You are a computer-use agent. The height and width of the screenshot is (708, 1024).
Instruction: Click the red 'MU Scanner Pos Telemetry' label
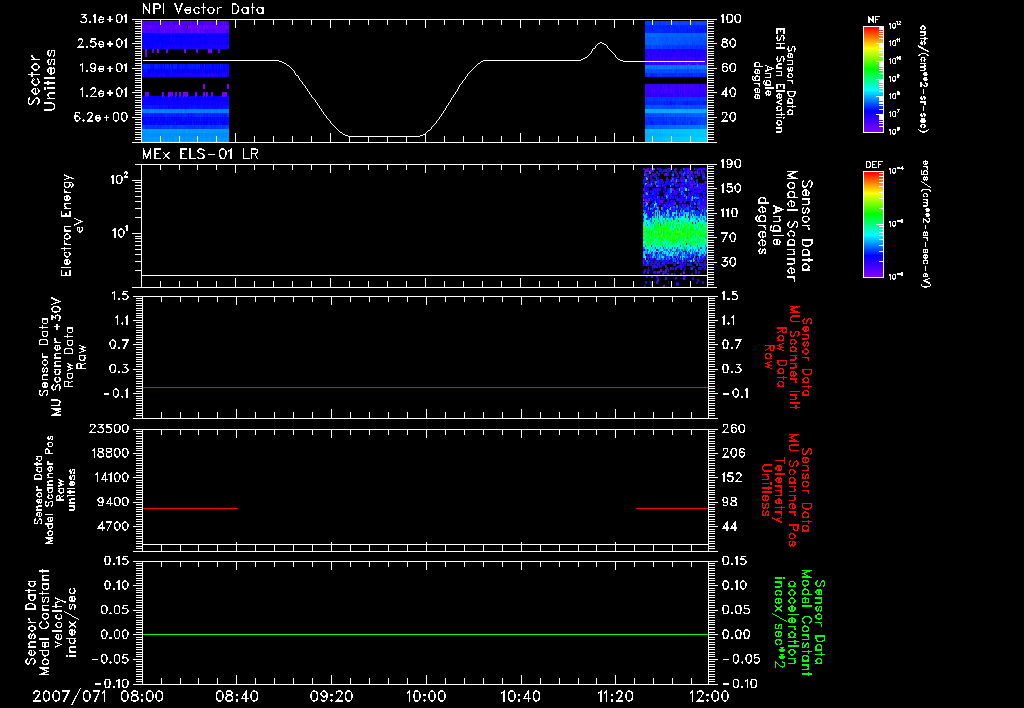coord(786,490)
